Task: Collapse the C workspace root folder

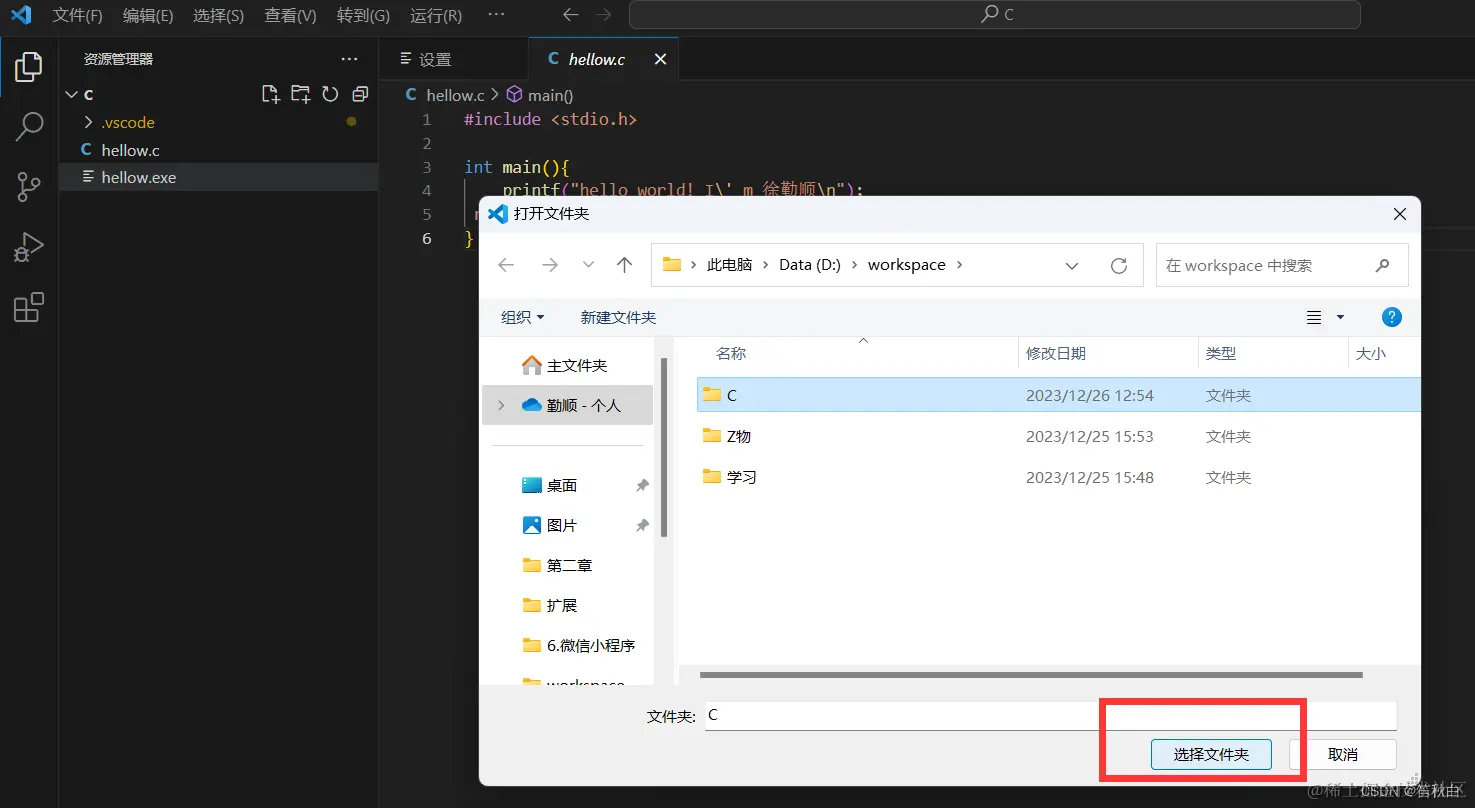Action: (71, 94)
